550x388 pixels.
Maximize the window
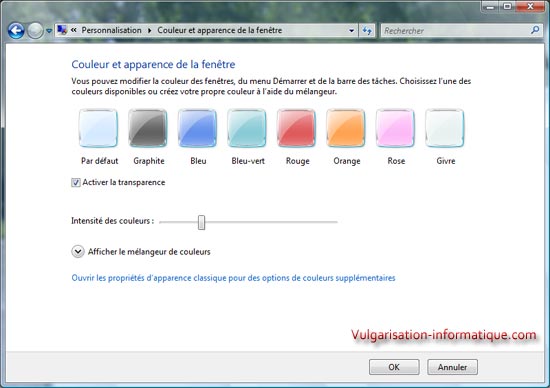pos(507,6)
